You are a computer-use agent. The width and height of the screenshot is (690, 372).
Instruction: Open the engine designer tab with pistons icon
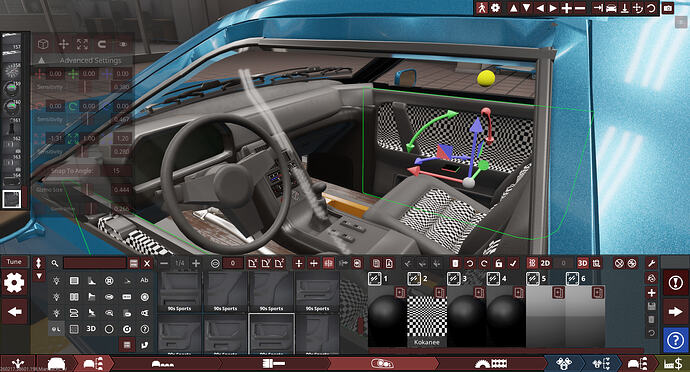click(x=564, y=364)
